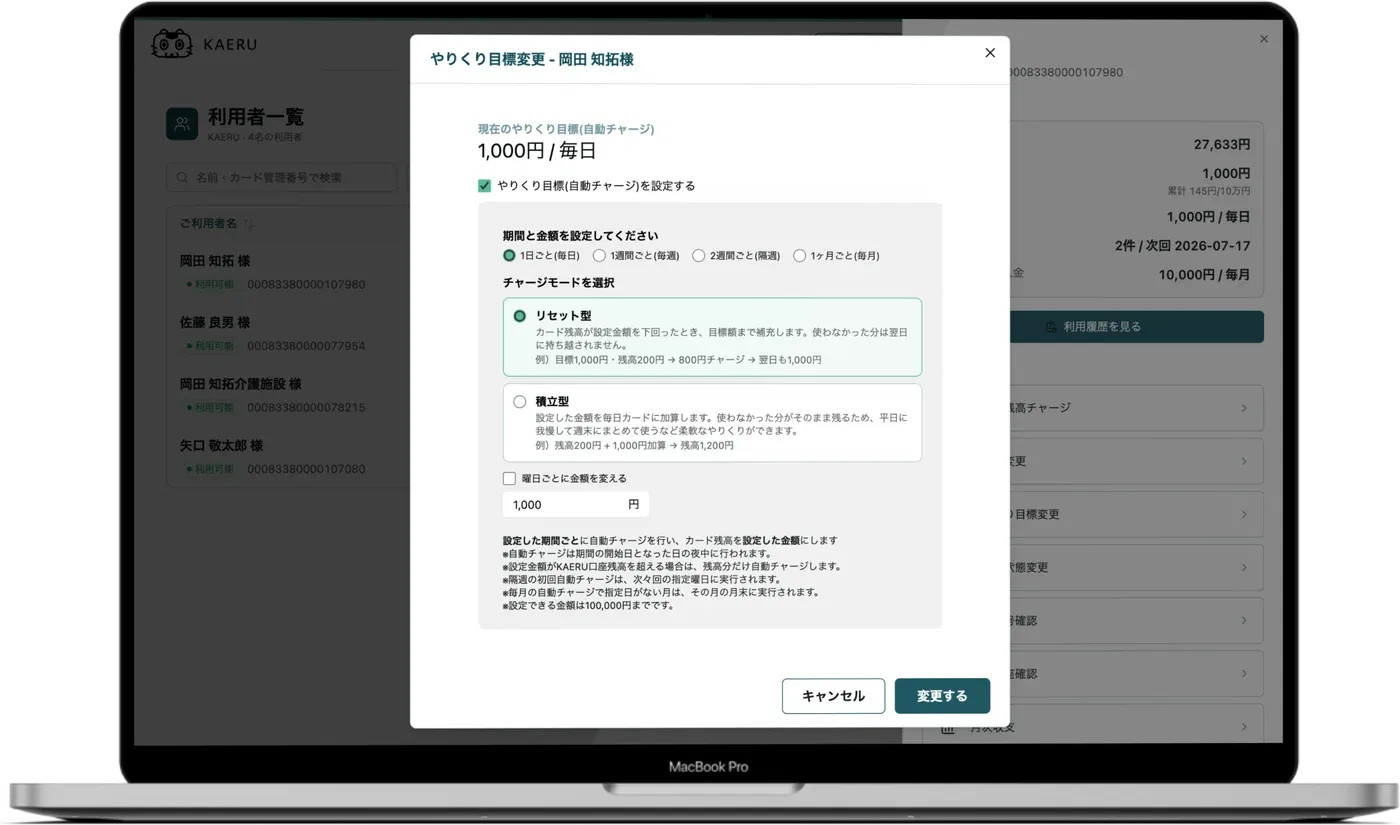The height and width of the screenshot is (825, 1400).
Task: Sort by ご利用者名 using the arrows icon
Action: coord(250,223)
